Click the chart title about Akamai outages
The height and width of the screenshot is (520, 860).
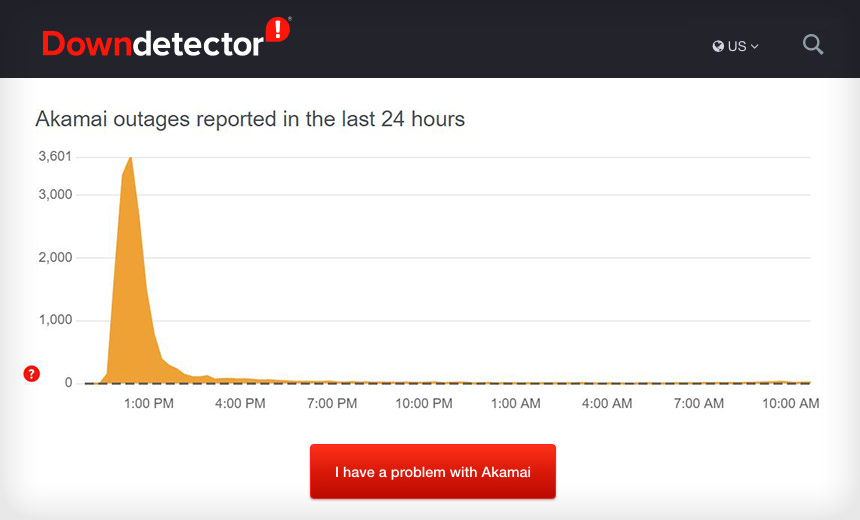(250, 119)
